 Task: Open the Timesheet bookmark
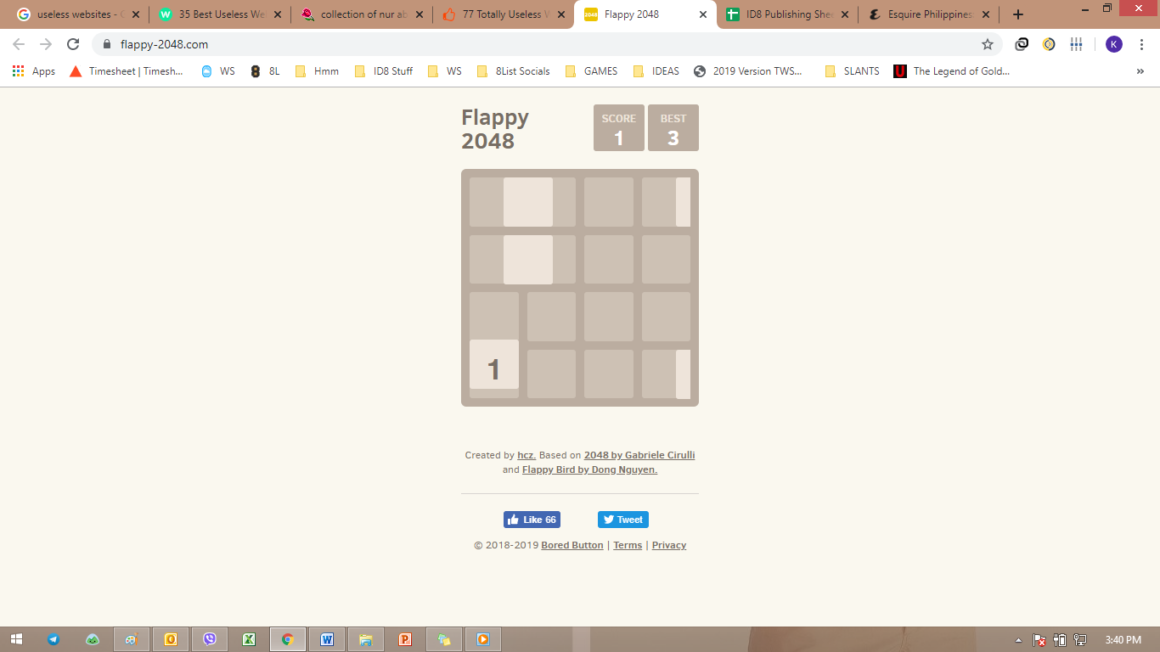[127, 71]
